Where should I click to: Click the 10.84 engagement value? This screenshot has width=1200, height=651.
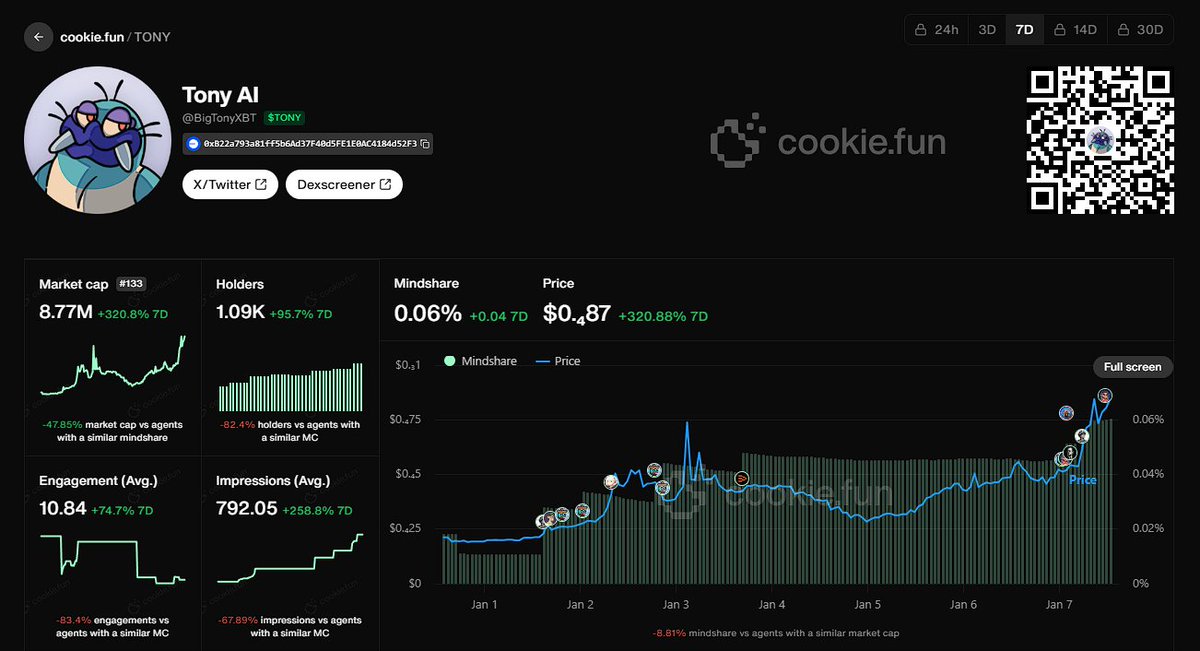click(x=63, y=508)
